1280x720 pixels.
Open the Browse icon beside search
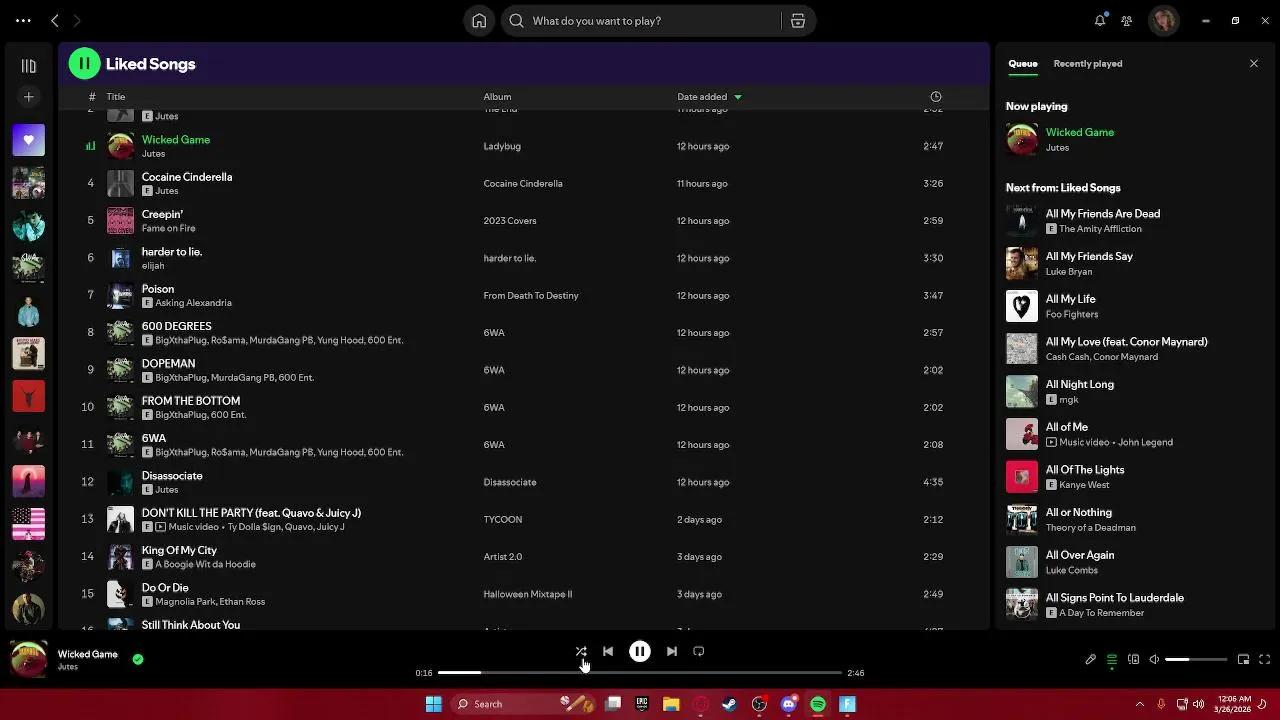(x=798, y=21)
